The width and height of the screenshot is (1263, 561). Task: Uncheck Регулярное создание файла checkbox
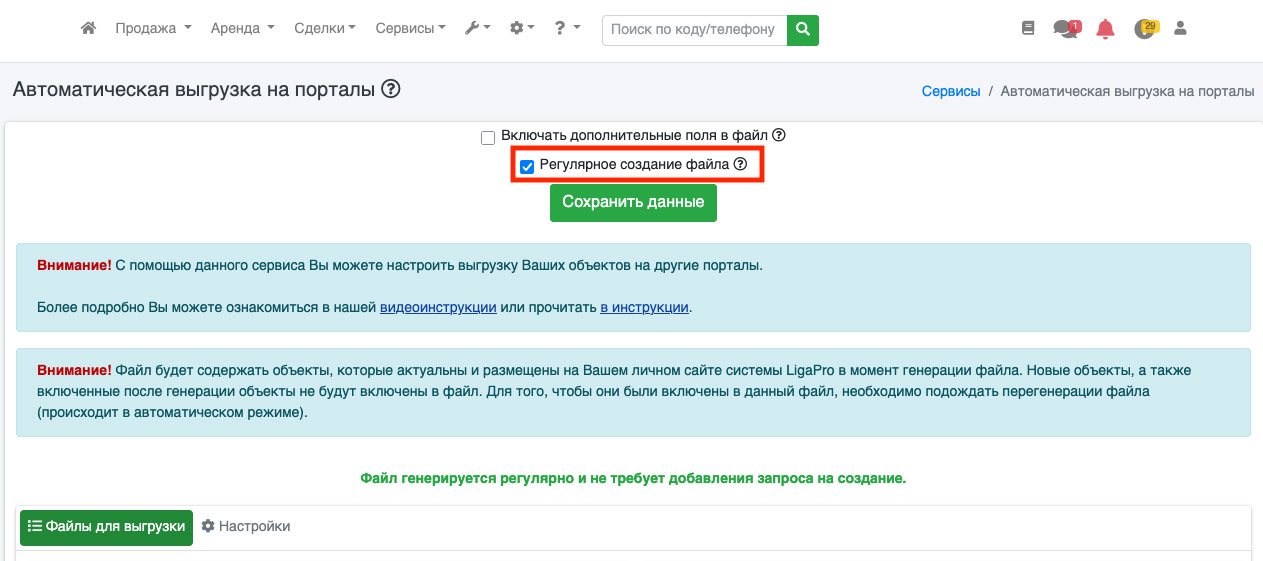pyautogui.click(x=527, y=166)
